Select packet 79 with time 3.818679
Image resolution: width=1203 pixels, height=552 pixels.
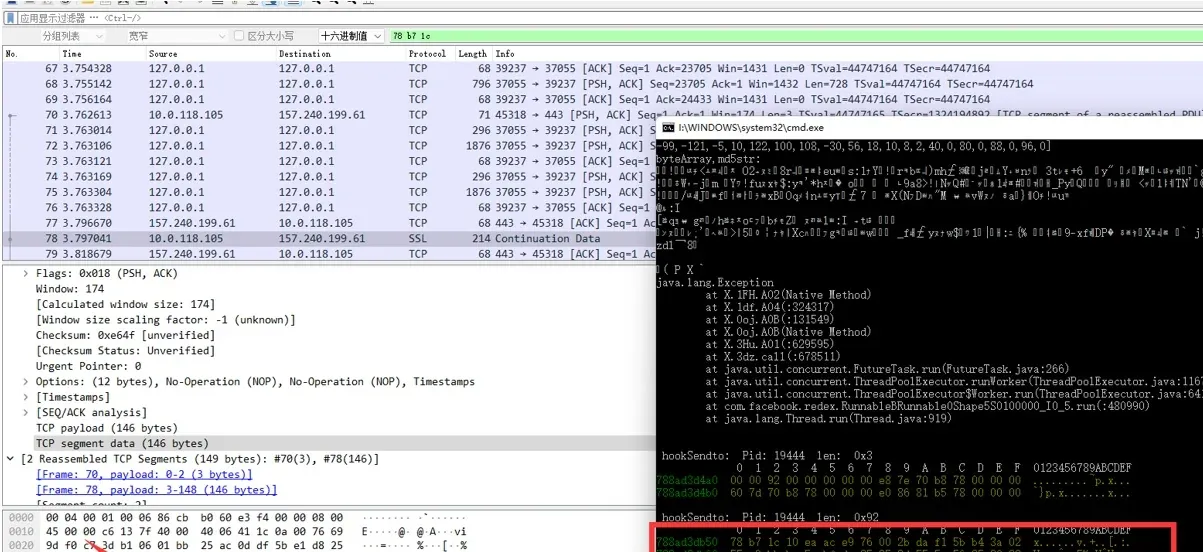pos(330,254)
